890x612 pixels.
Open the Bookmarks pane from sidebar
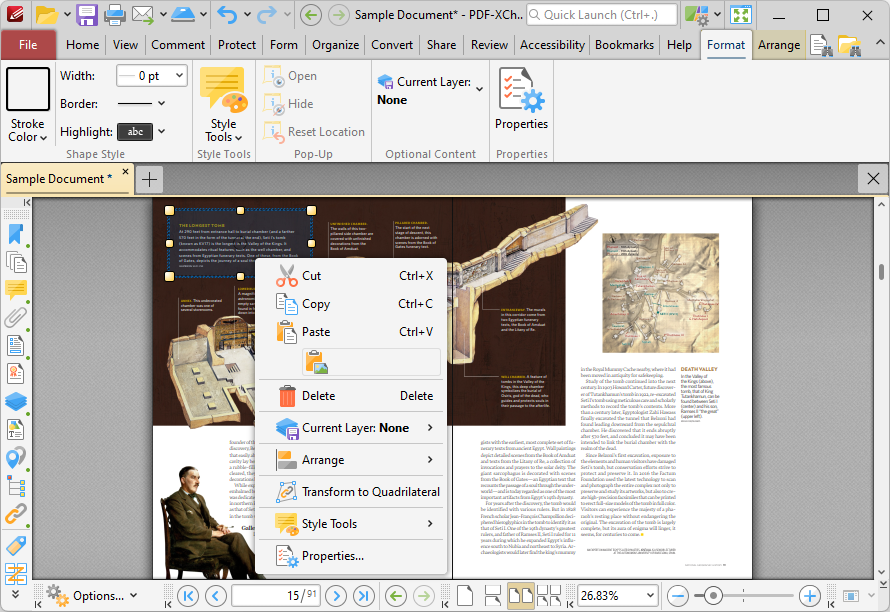15,234
